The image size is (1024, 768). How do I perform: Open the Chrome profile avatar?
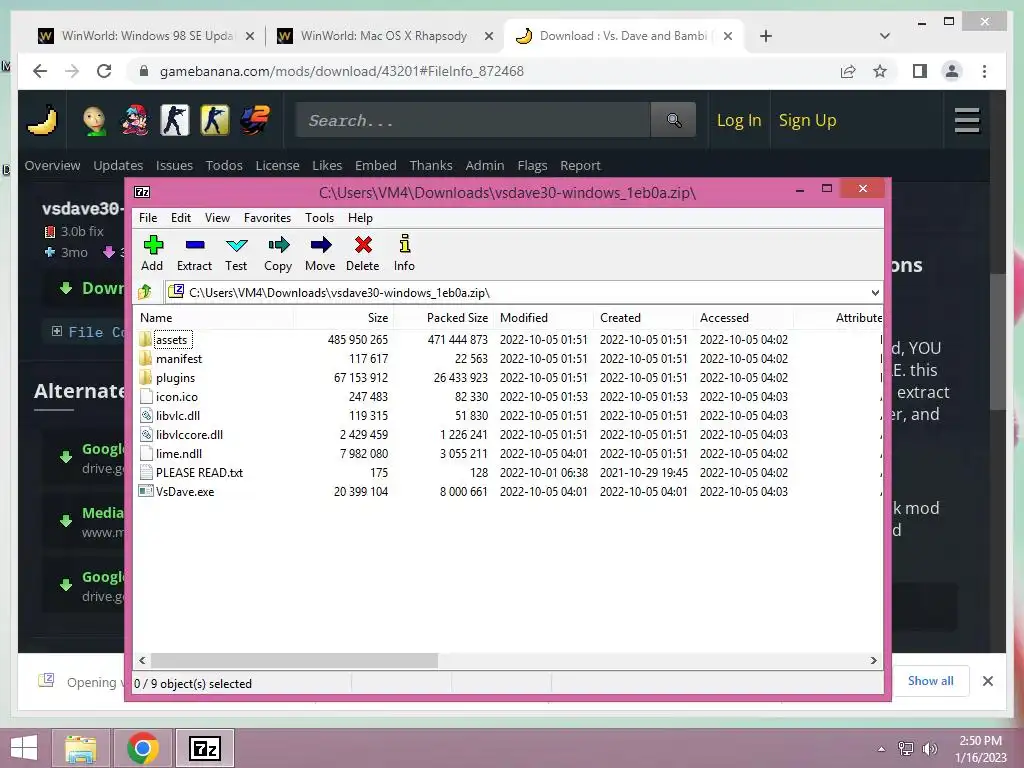tap(952, 71)
